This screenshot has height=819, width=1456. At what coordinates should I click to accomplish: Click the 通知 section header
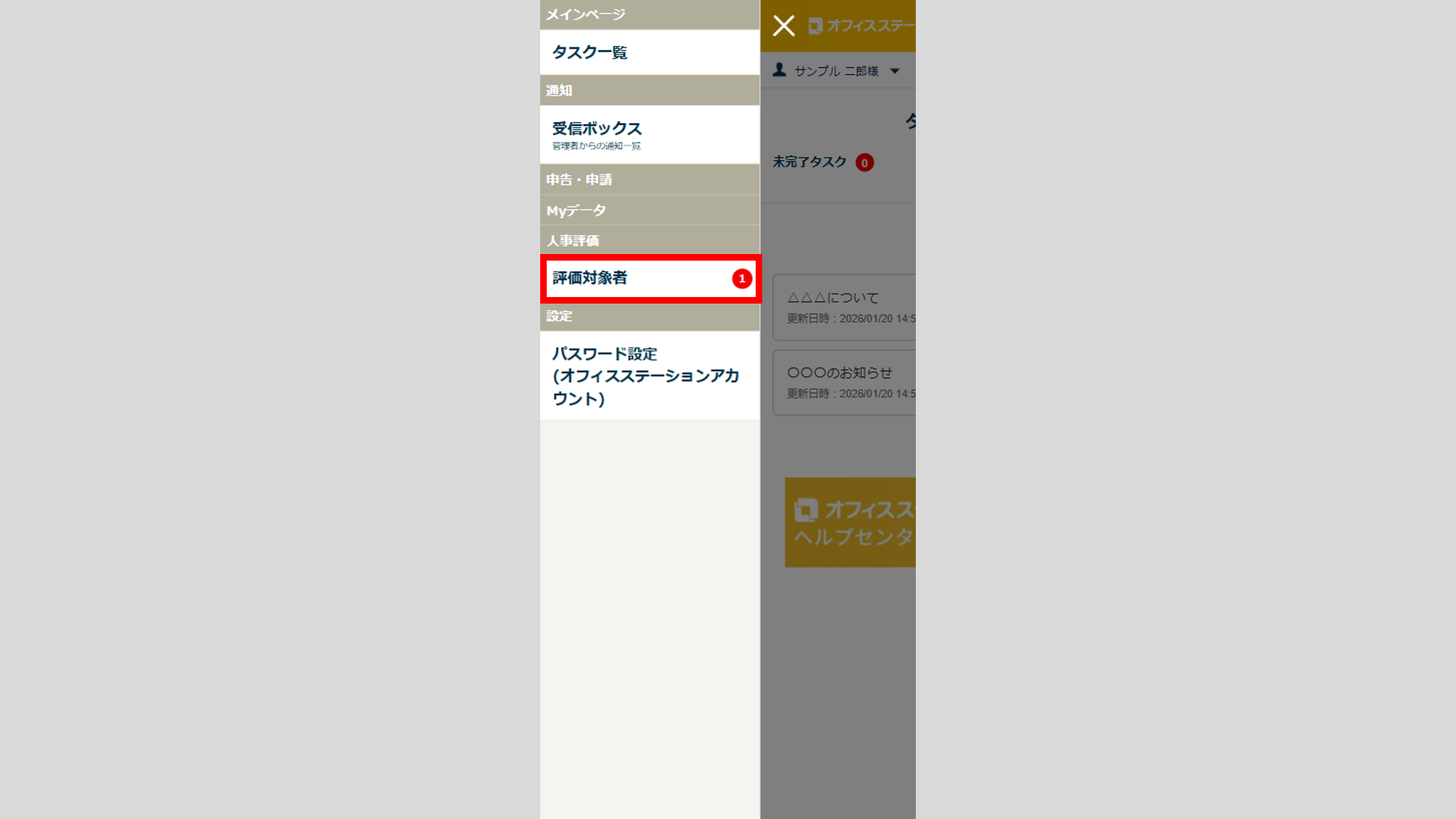click(x=649, y=90)
